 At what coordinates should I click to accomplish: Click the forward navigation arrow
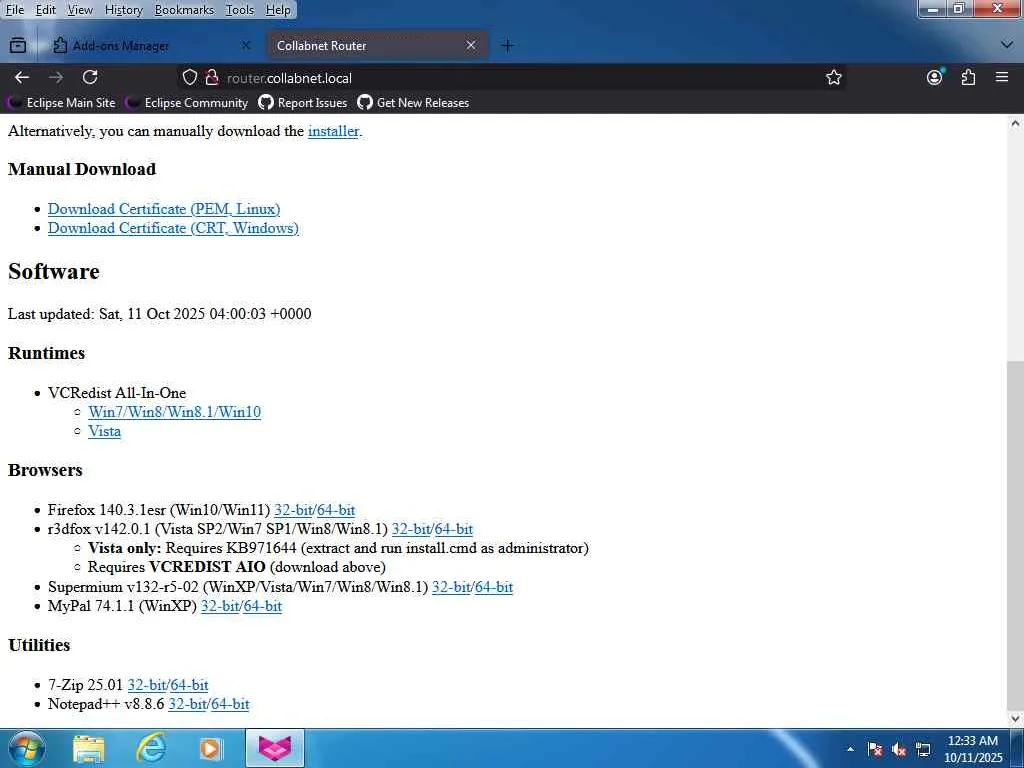(56, 78)
